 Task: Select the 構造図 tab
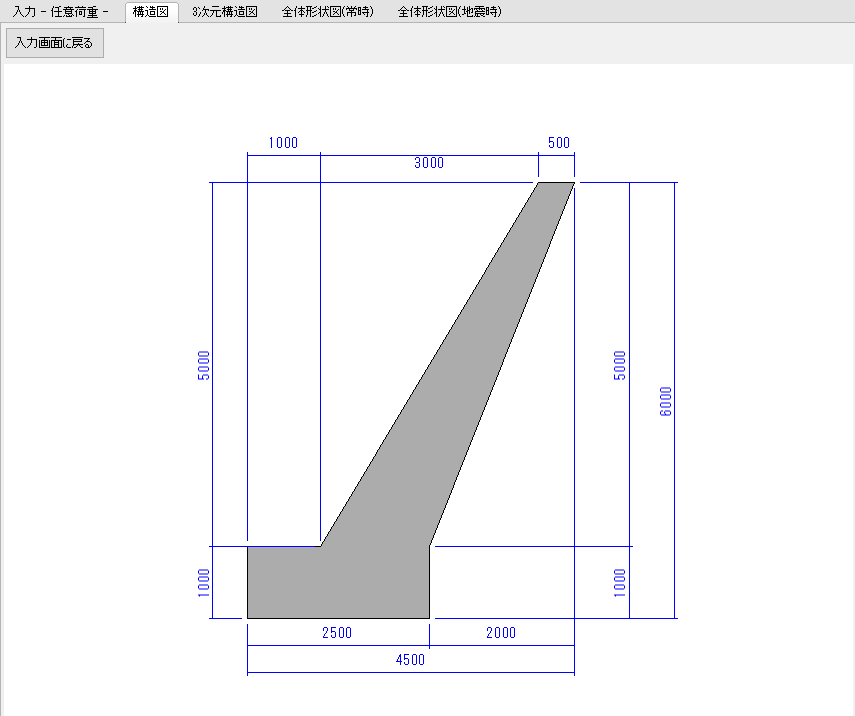(151, 11)
